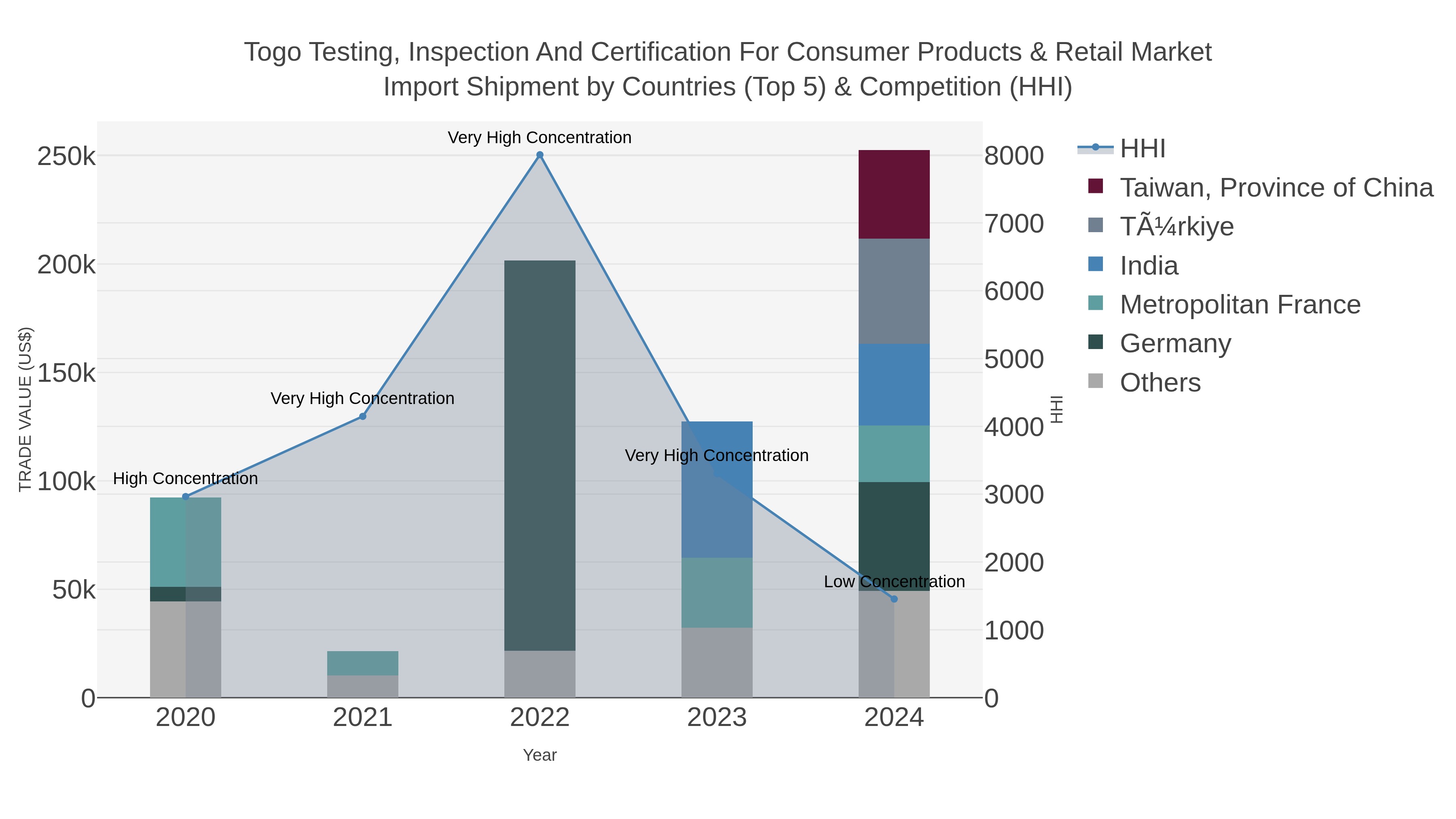The height and width of the screenshot is (819, 1456).
Task: Toggle Taiwan, Province of China legend entry
Action: [1260, 188]
